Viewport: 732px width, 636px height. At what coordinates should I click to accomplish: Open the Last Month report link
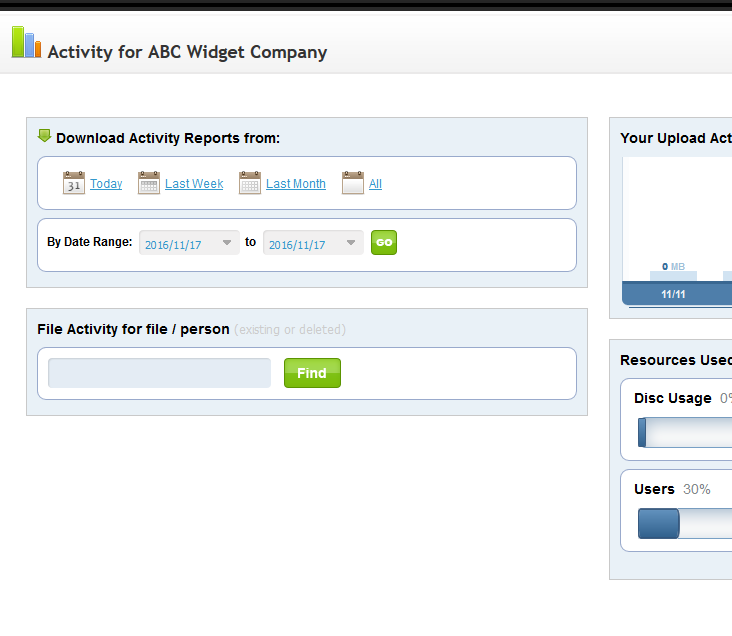tap(296, 184)
